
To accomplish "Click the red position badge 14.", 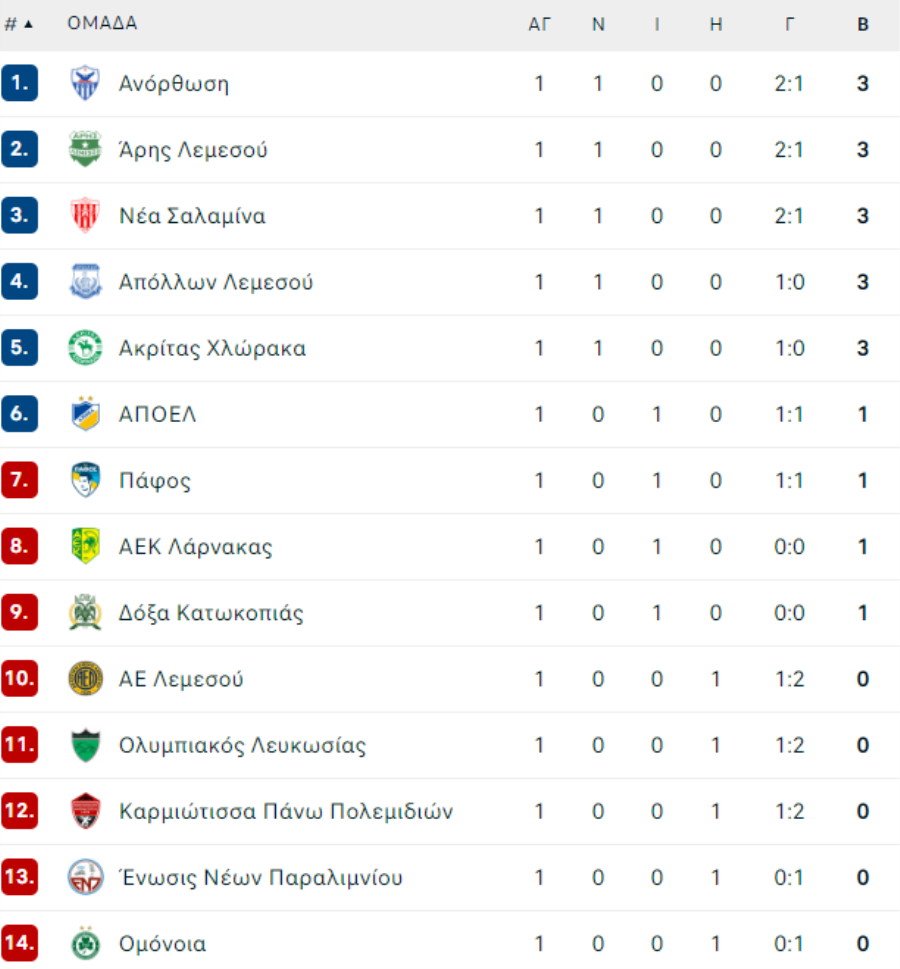I will tap(19, 943).
